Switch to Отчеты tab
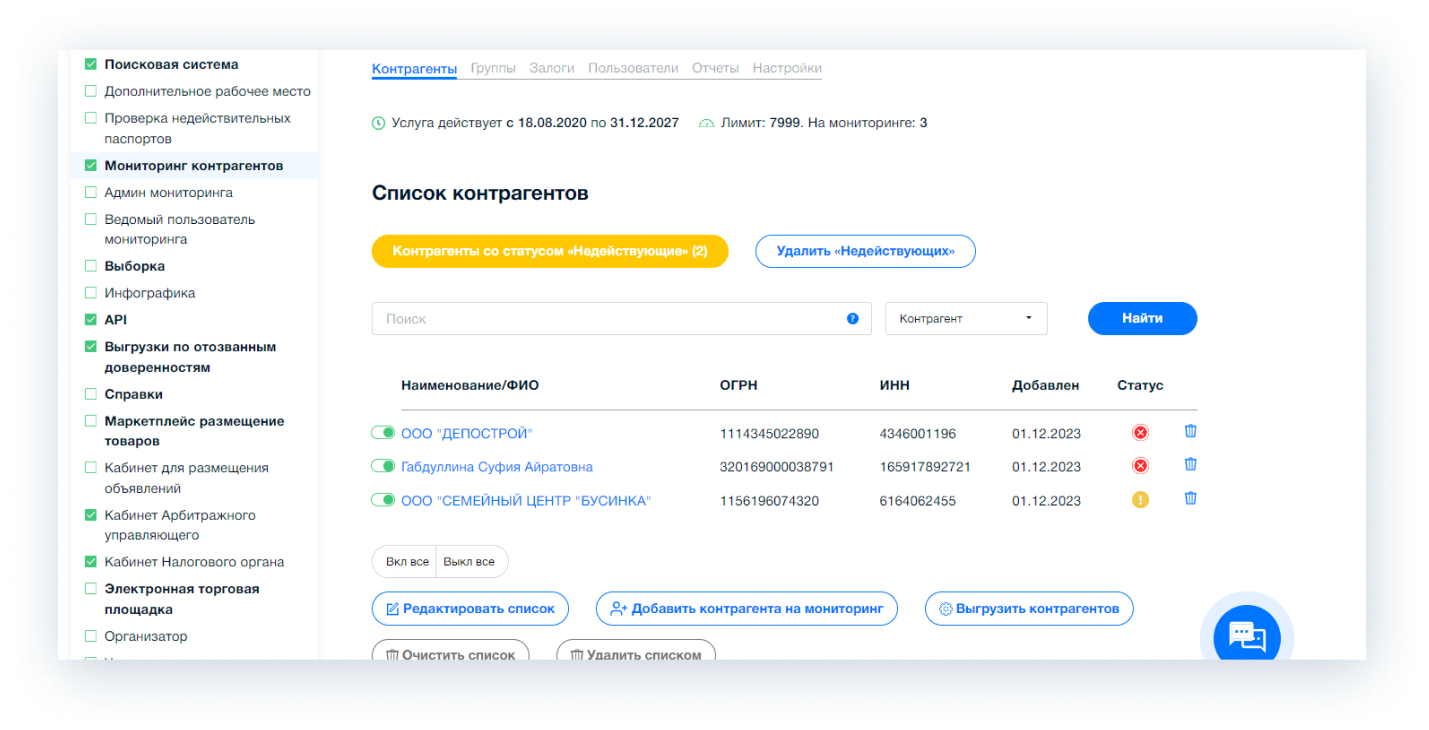This screenshot has width=1429, height=730. pos(715,68)
